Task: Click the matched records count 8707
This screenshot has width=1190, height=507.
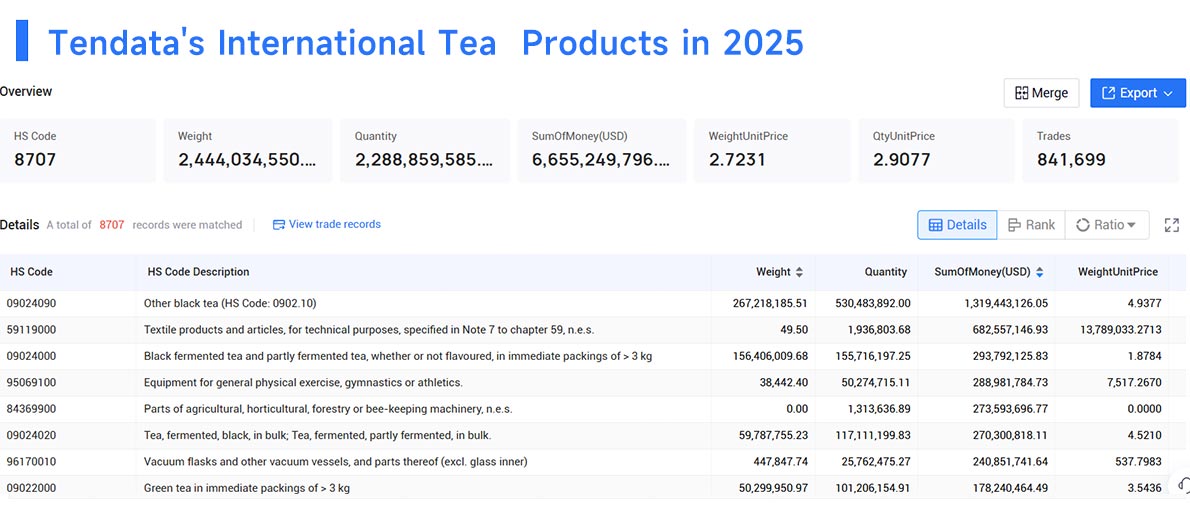Action: (x=112, y=225)
